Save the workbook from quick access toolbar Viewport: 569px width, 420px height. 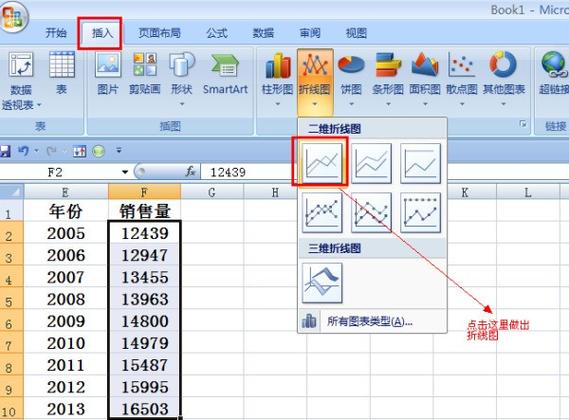[5, 151]
